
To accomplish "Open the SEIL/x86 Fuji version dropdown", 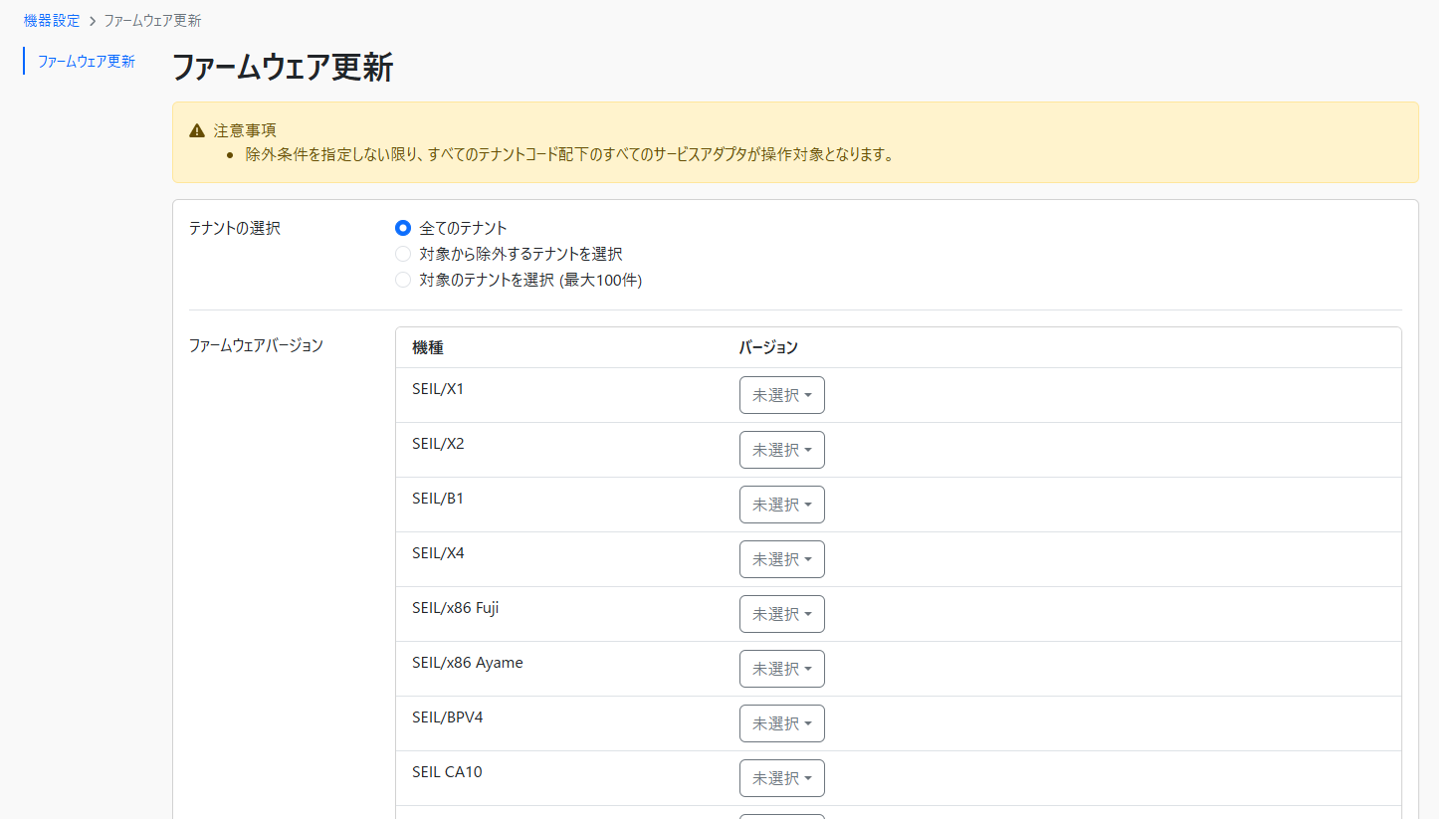I will [781, 614].
